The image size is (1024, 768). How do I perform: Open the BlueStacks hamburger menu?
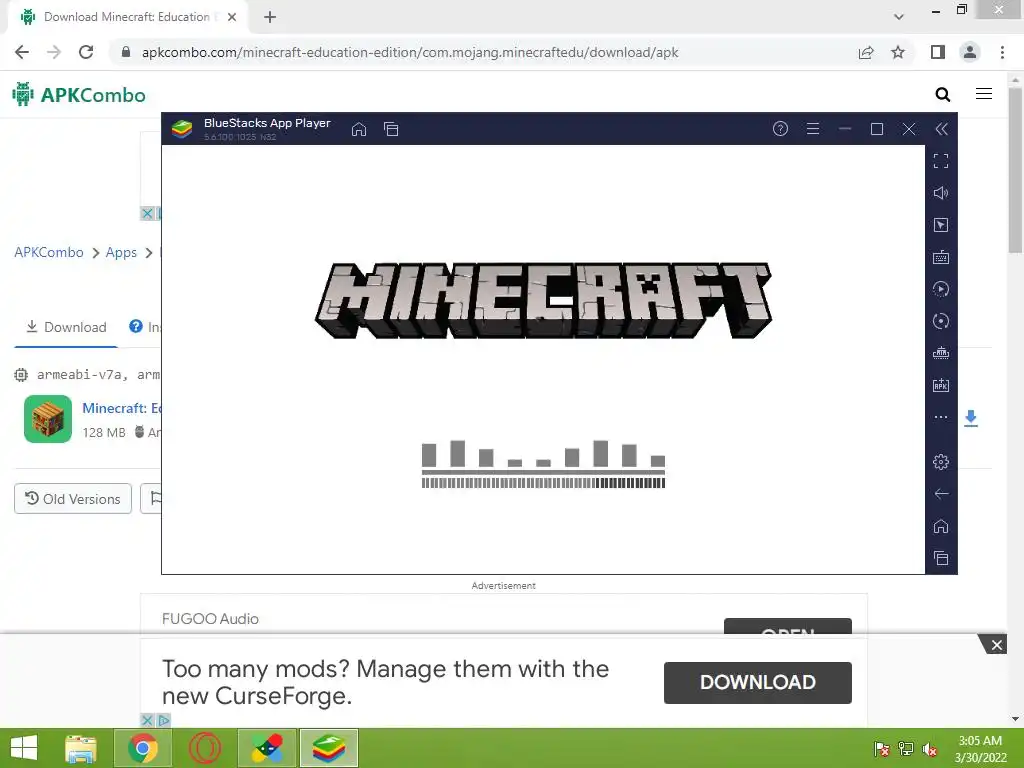(812, 129)
